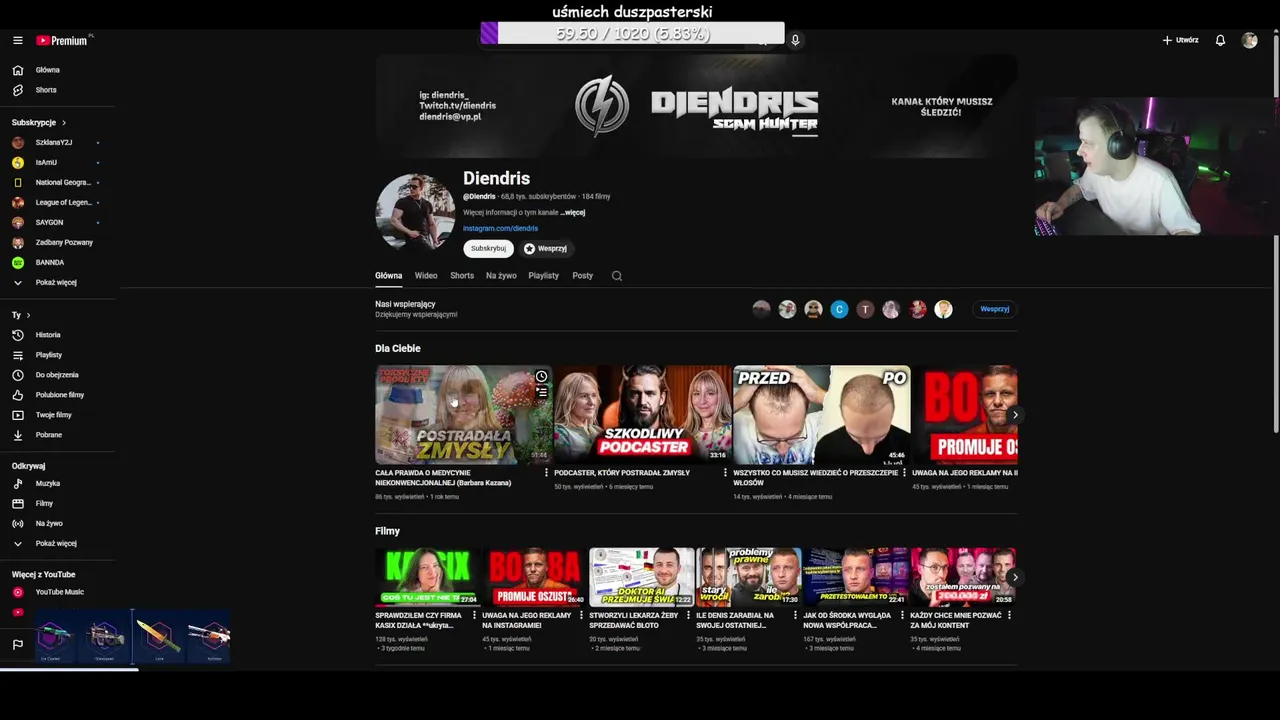Click Watch Later clock on first thumbnail
The height and width of the screenshot is (720, 1280).
pyautogui.click(x=541, y=376)
